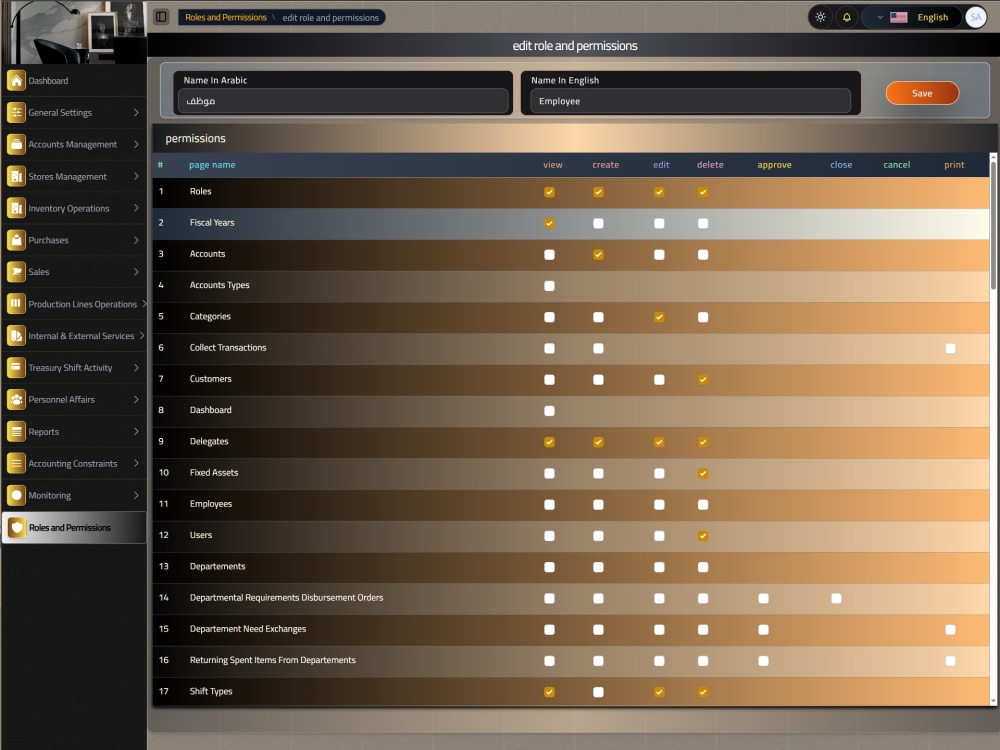Screen dimensions: 1000x750
Task: Expand General Settings chevron
Action: click(136, 112)
